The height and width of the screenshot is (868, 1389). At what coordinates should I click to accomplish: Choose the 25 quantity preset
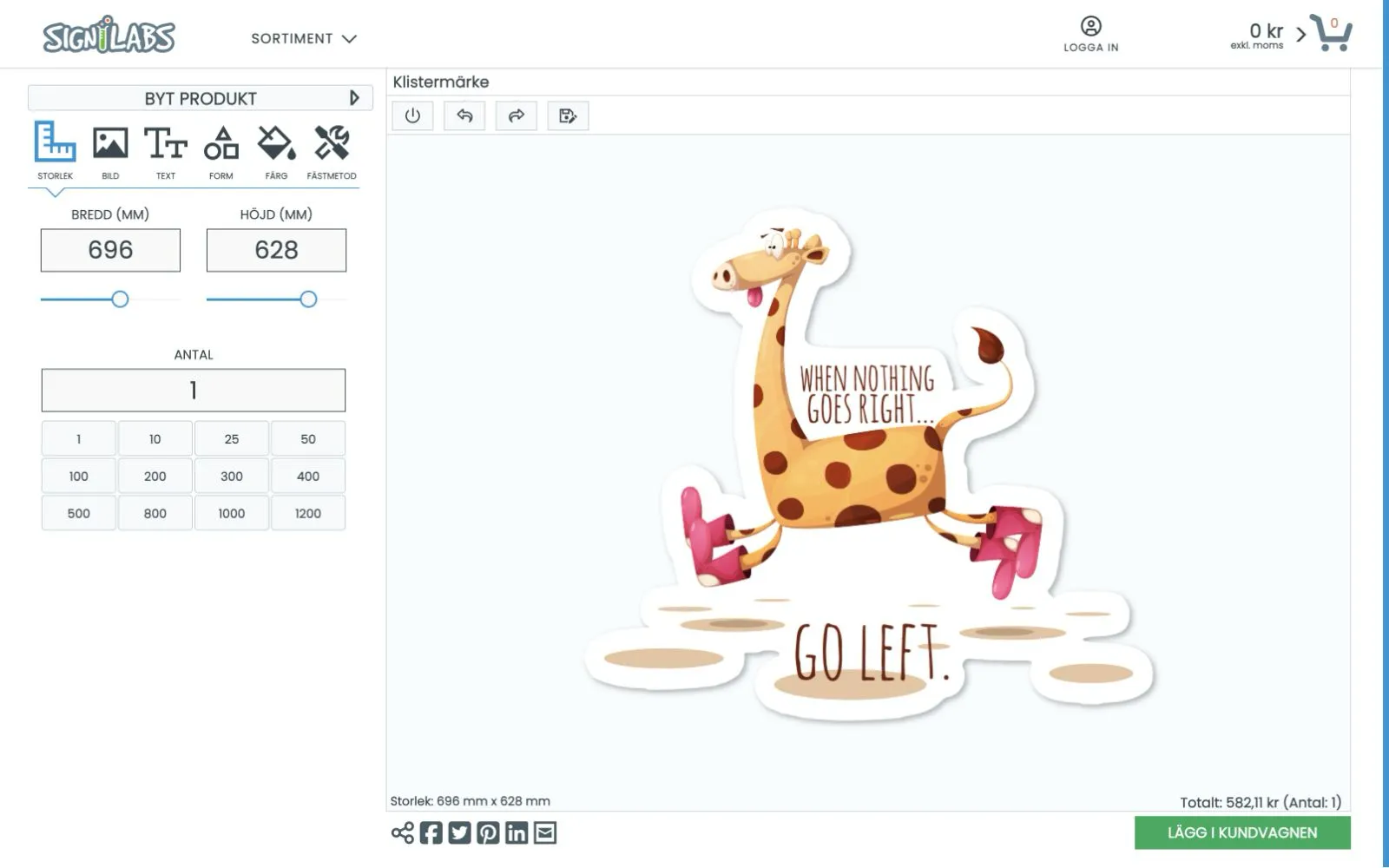tap(232, 438)
